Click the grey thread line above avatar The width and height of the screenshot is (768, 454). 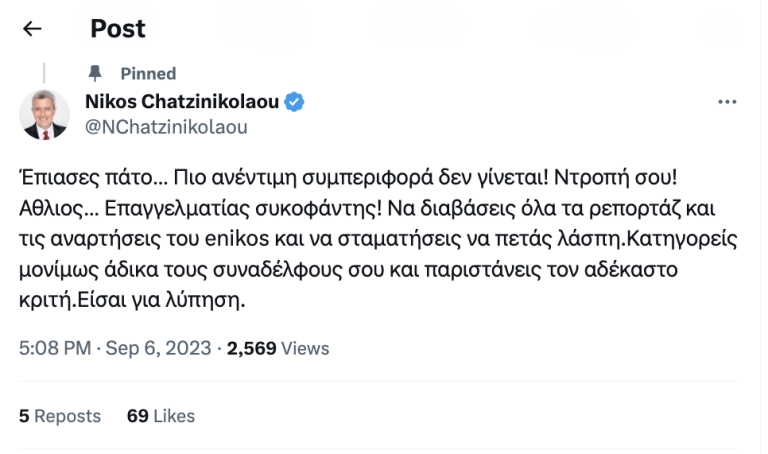click(44, 72)
